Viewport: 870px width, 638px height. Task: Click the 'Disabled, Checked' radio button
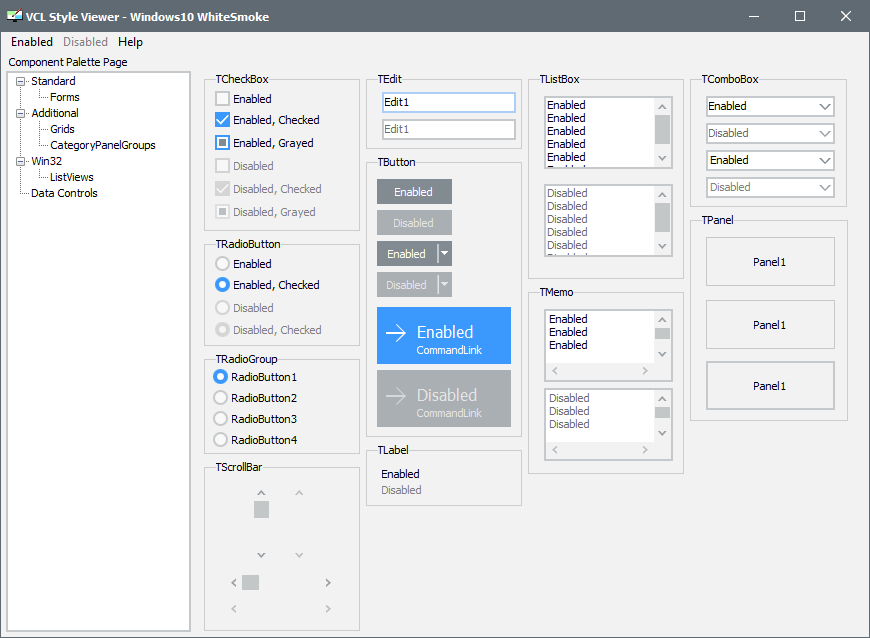pos(222,330)
